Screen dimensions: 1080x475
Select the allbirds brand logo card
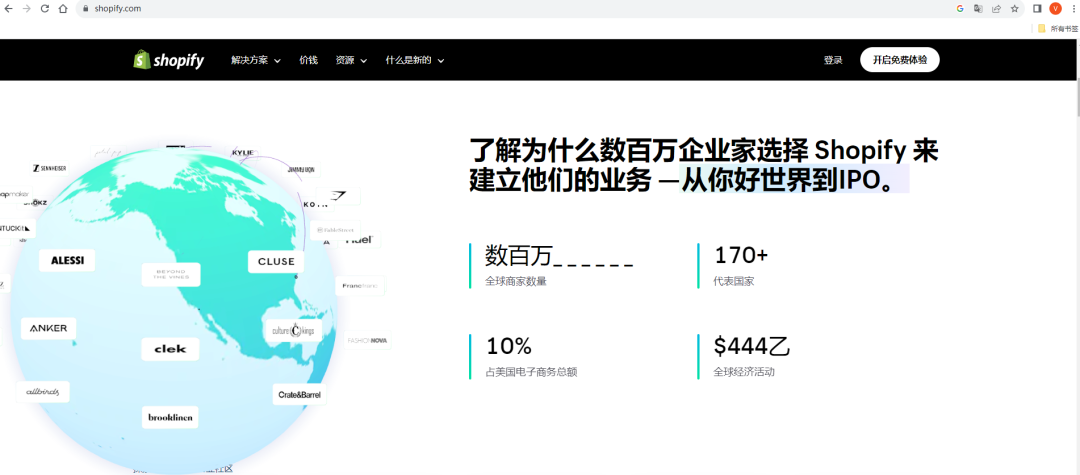43,392
